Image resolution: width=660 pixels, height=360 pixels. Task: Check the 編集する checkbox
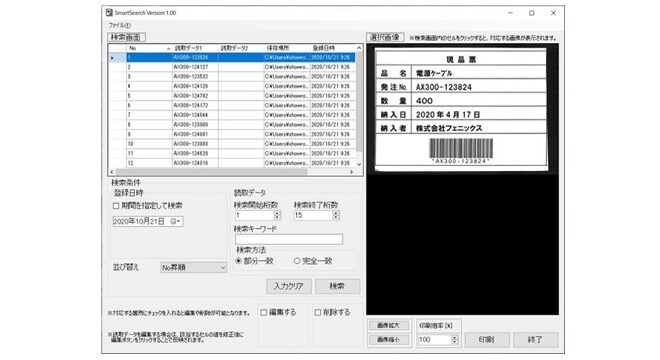click(264, 312)
